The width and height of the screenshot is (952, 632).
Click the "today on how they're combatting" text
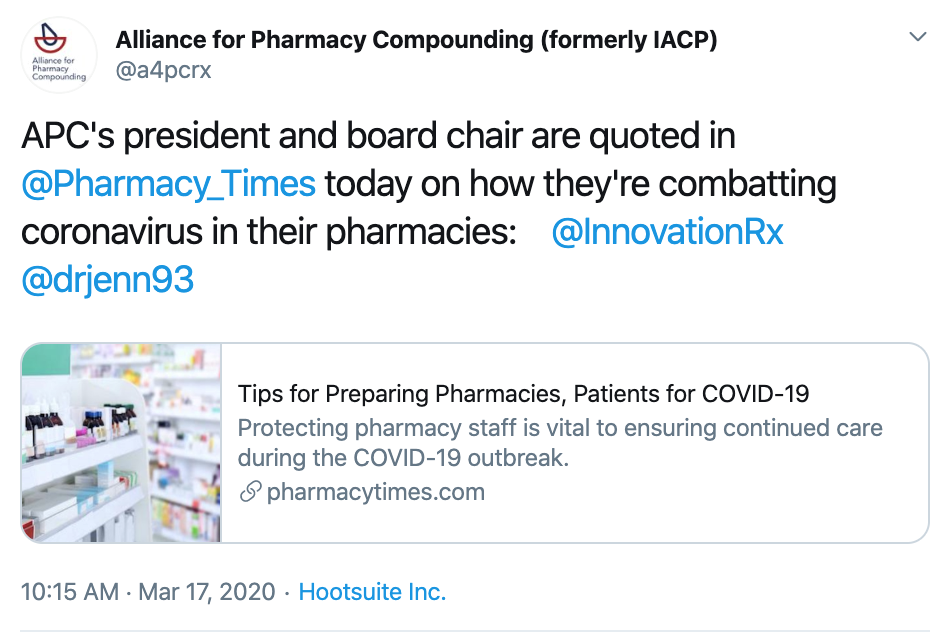[580, 184]
